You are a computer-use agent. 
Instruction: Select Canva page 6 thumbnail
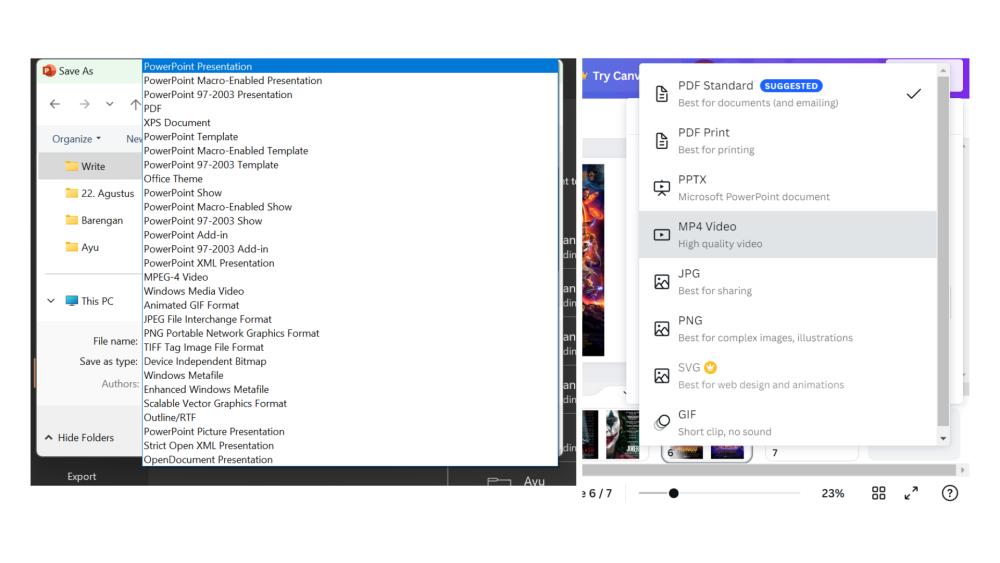tap(707, 452)
